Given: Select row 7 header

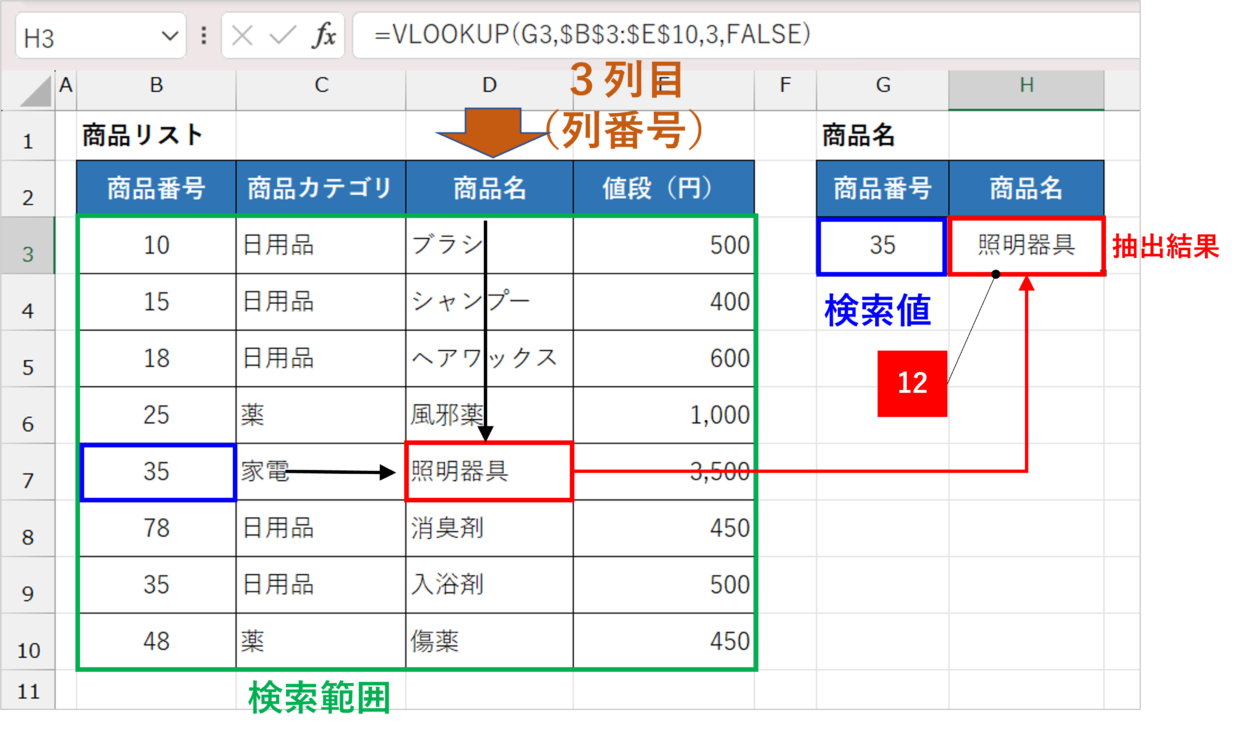Looking at the screenshot, I should pos(28,481).
